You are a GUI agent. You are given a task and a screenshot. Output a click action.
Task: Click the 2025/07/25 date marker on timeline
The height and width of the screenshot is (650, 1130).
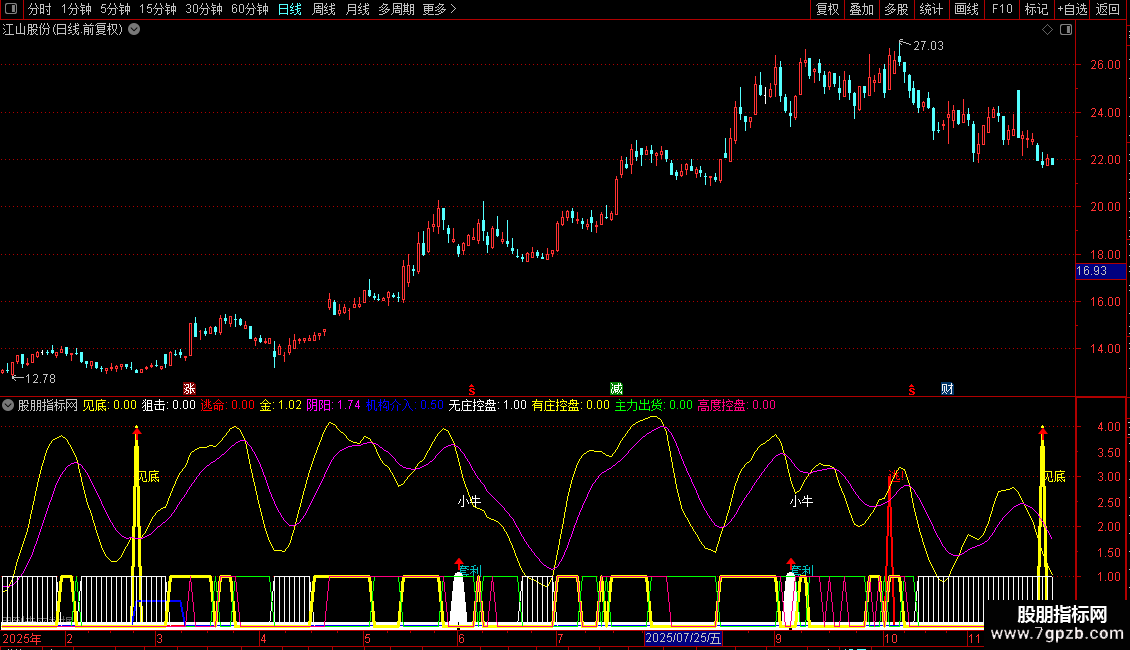[683, 638]
